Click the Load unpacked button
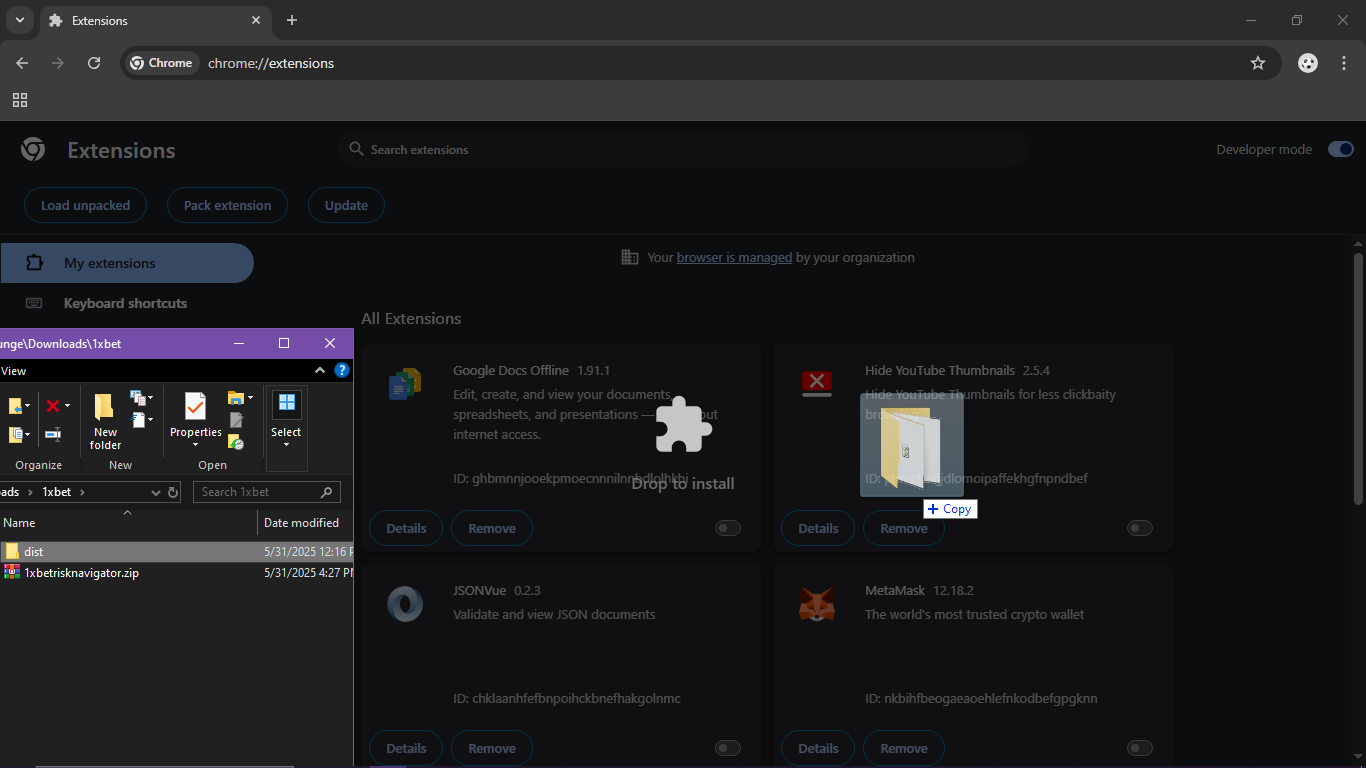The width and height of the screenshot is (1366, 768). click(x=85, y=205)
